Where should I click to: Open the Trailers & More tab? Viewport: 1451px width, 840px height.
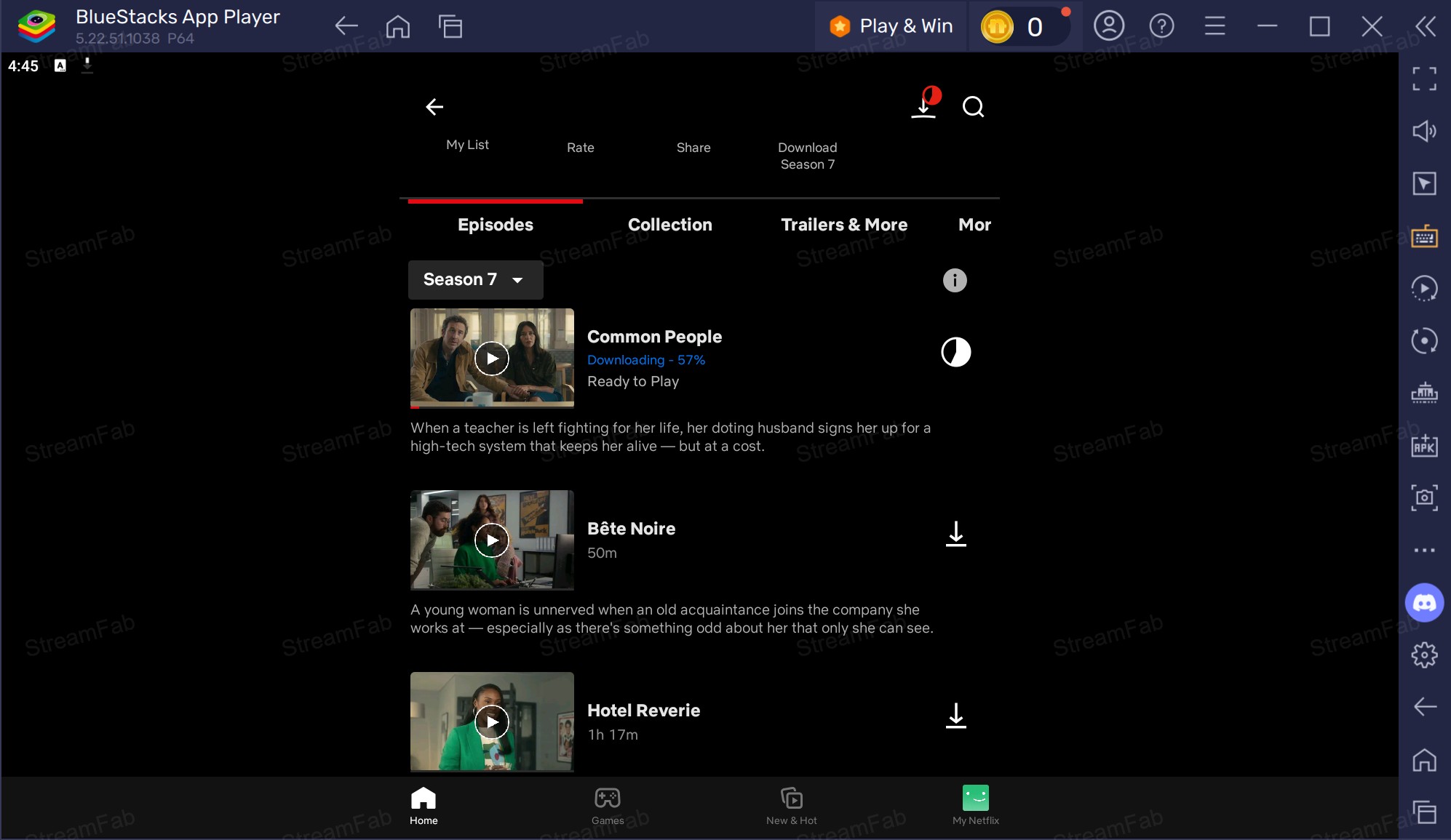coord(844,225)
